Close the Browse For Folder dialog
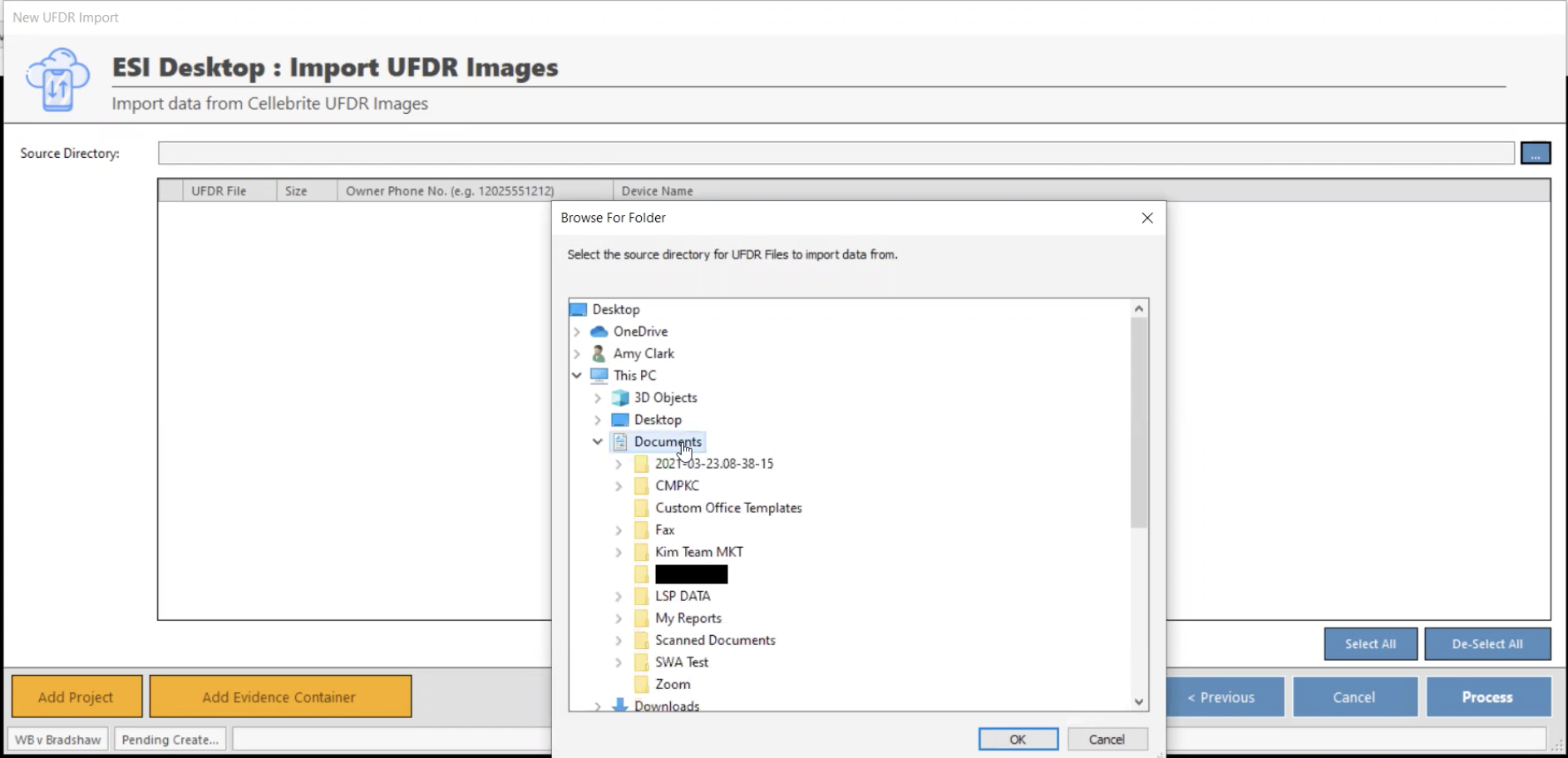The width and height of the screenshot is (1568, 758). pyautogui.click(x=1147, y=218)
